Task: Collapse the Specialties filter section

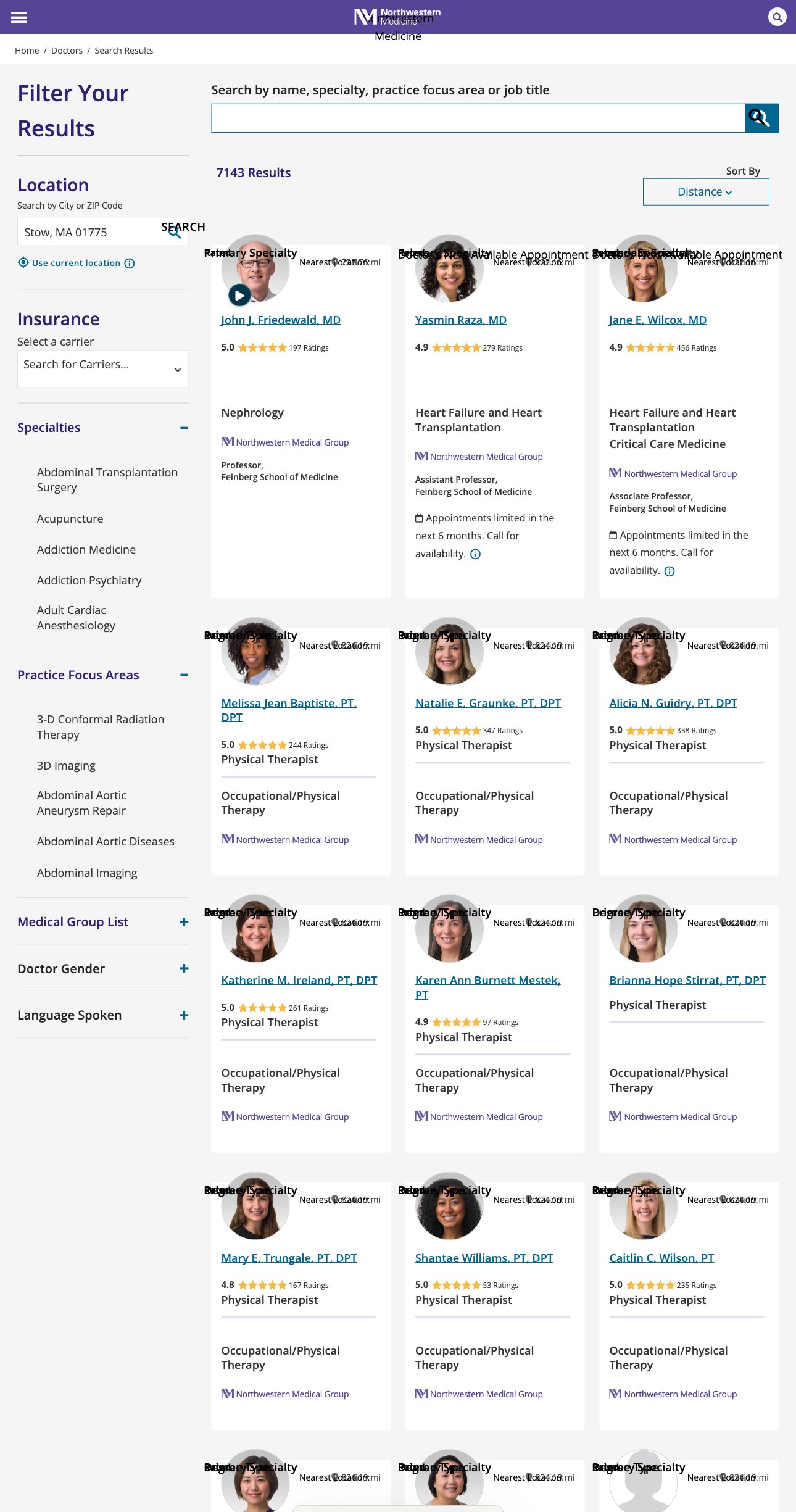Action: 184,428
